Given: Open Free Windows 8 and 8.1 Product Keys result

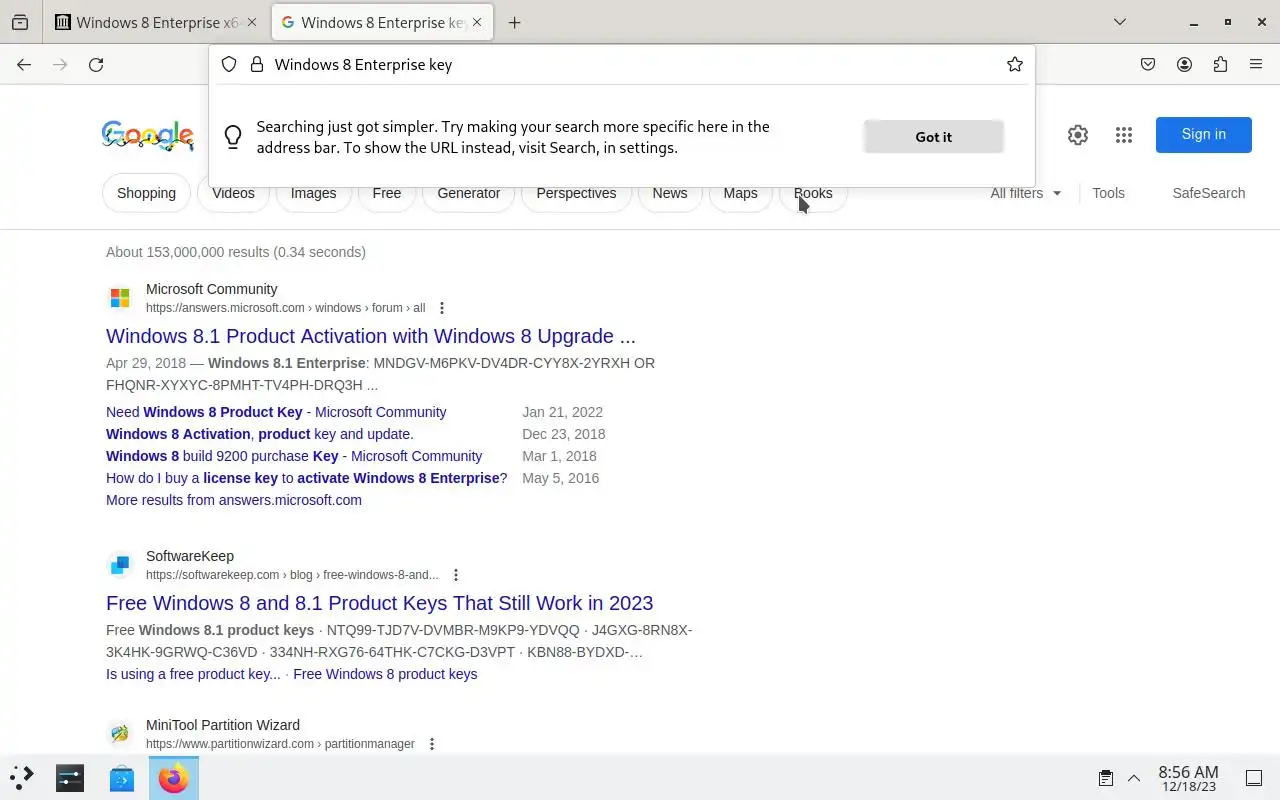Looking at the screenshot, I should pyautogui.click(x=380, y=603).
